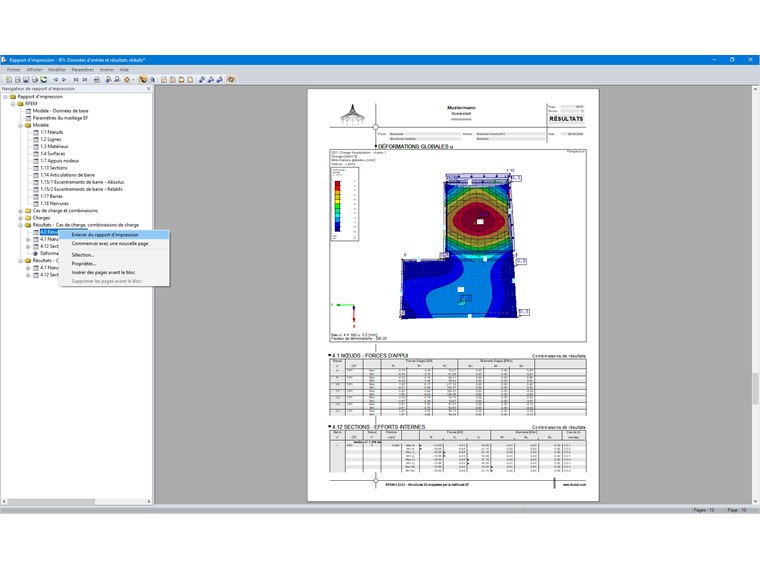Image resolution: width=760 pixels, height=570 pixels.
Task: Select 1.17 Barres in navigator
Action: point(51,196)
